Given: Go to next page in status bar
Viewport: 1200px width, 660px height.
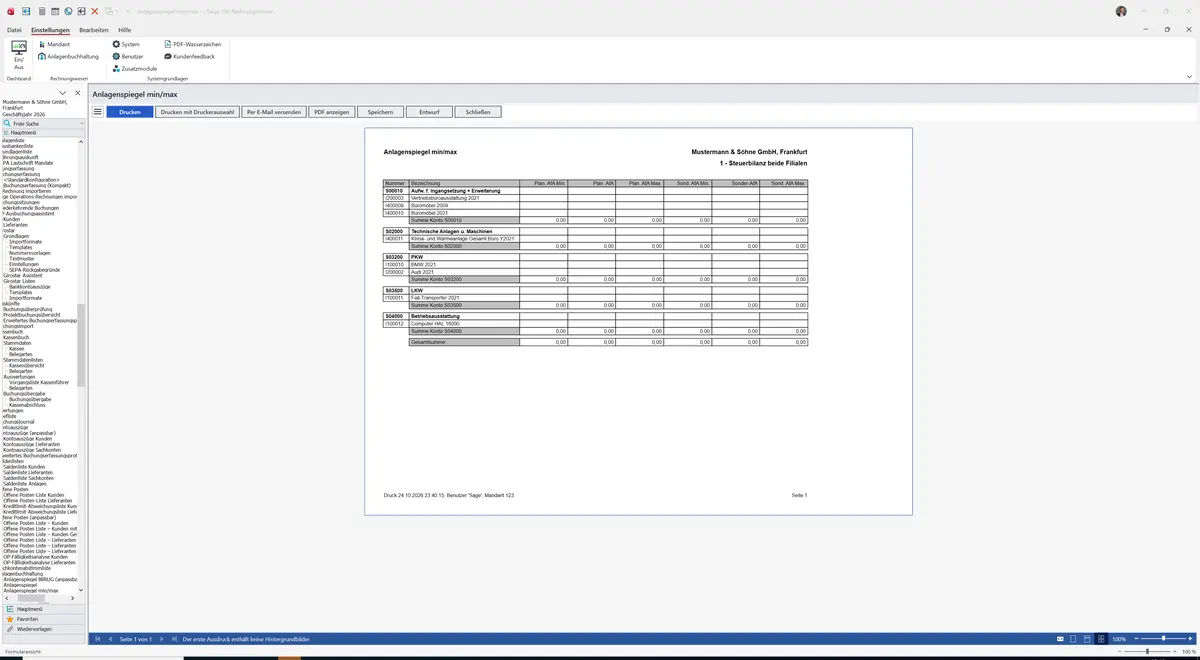Looking at the screenshot, I should pyautogui.click(x=163, y=638).
